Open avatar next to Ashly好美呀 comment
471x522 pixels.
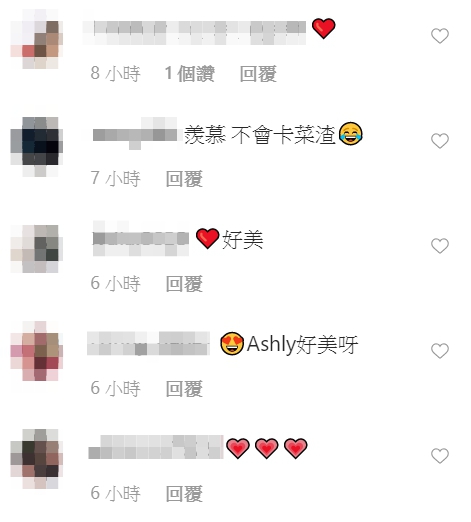(37, 351)
